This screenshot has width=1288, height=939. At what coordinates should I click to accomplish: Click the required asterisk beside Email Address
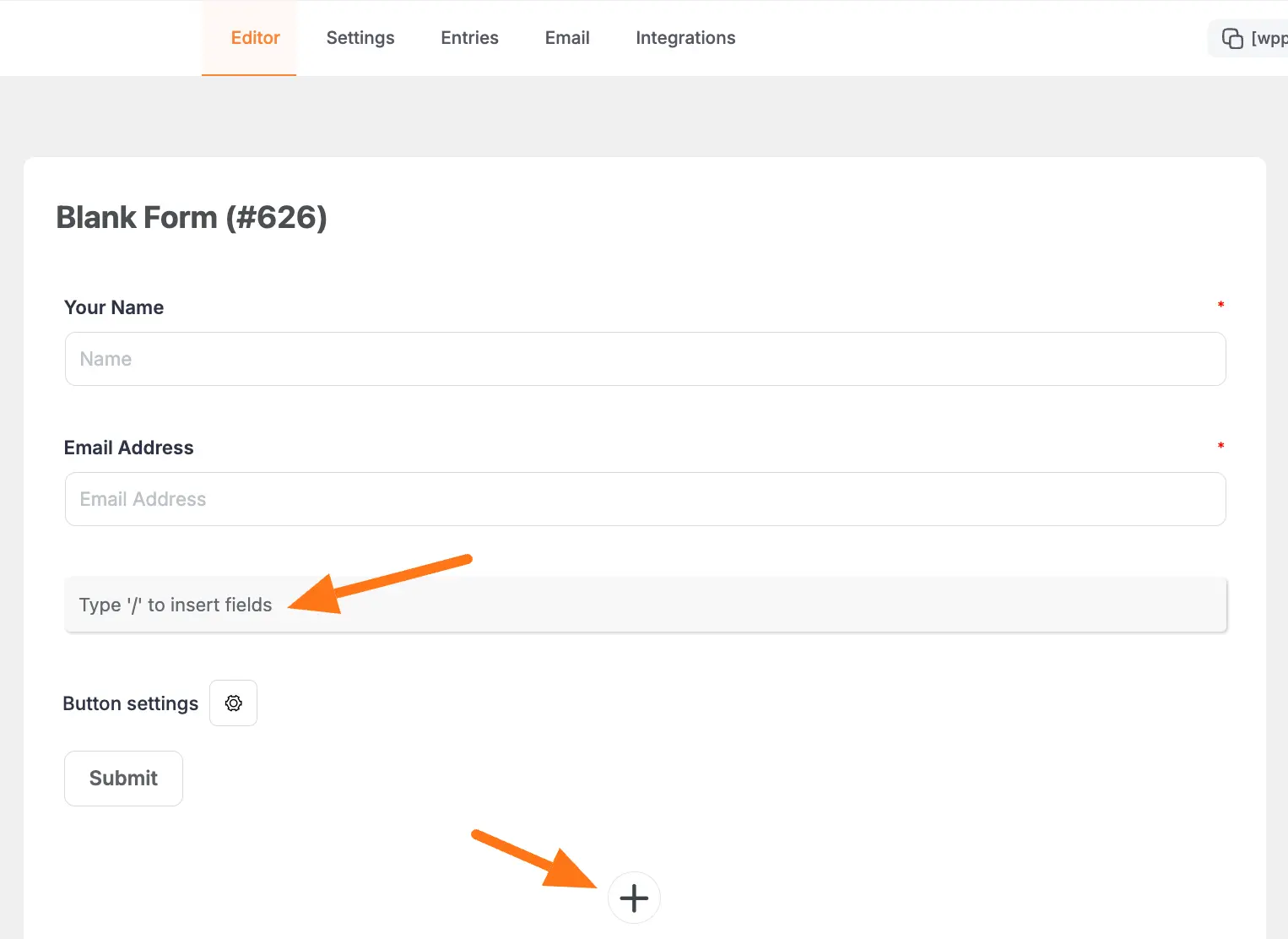(1220, 445)
